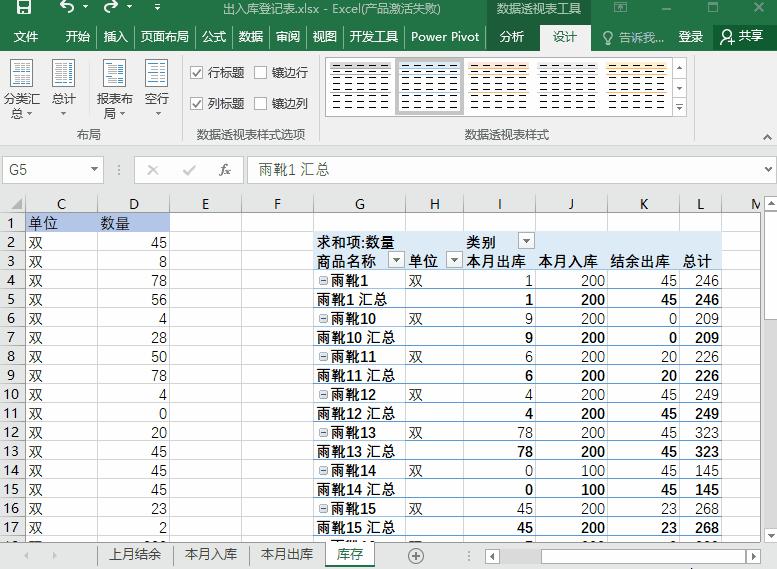The image size is (777, 569).
Task: Click horizontal scrollbar left arrow
Action: pos(492,556)
